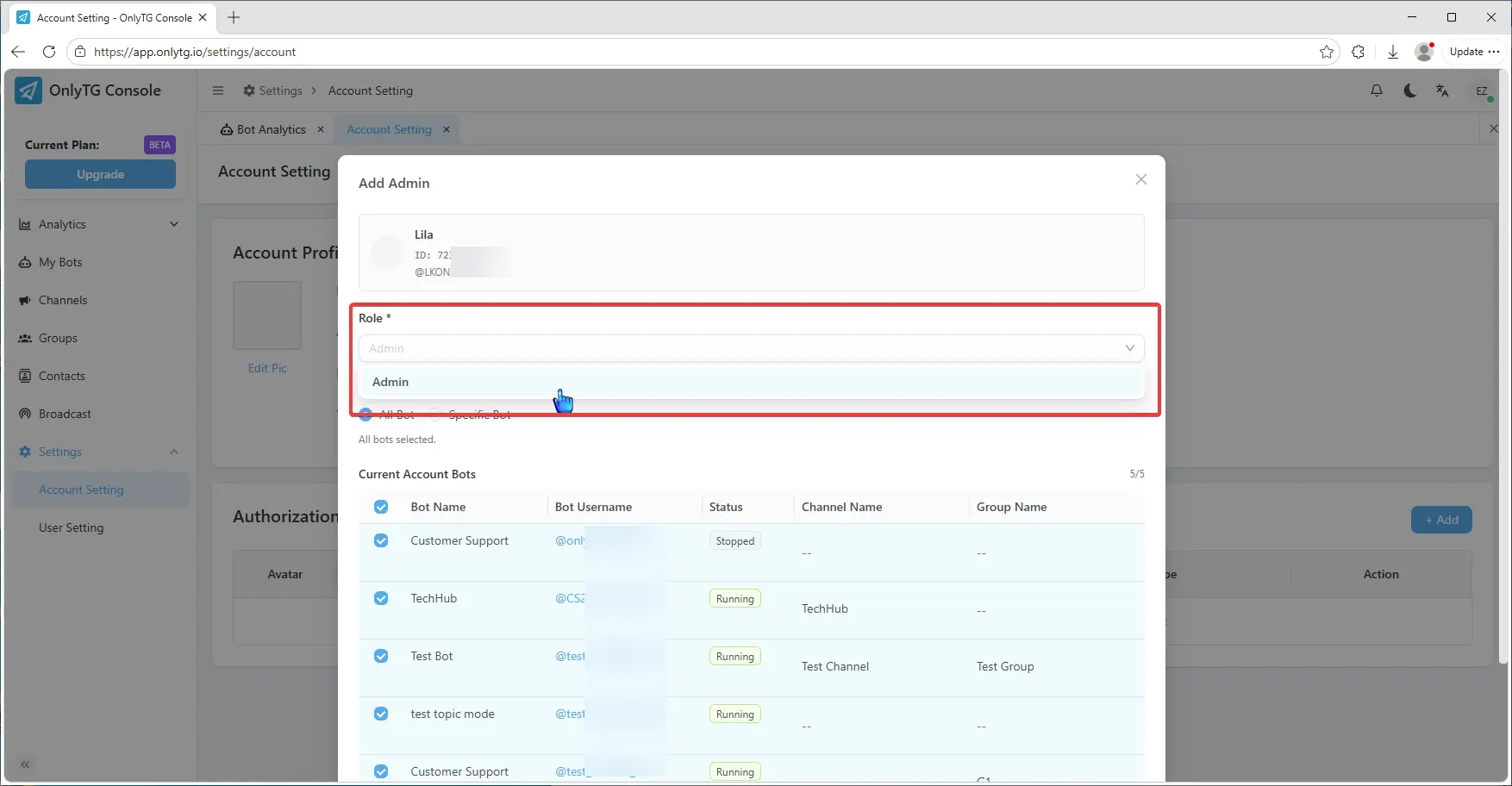Uncheck the Customer Support bot checkbox
1512x786 pixels.
point(381,540)
